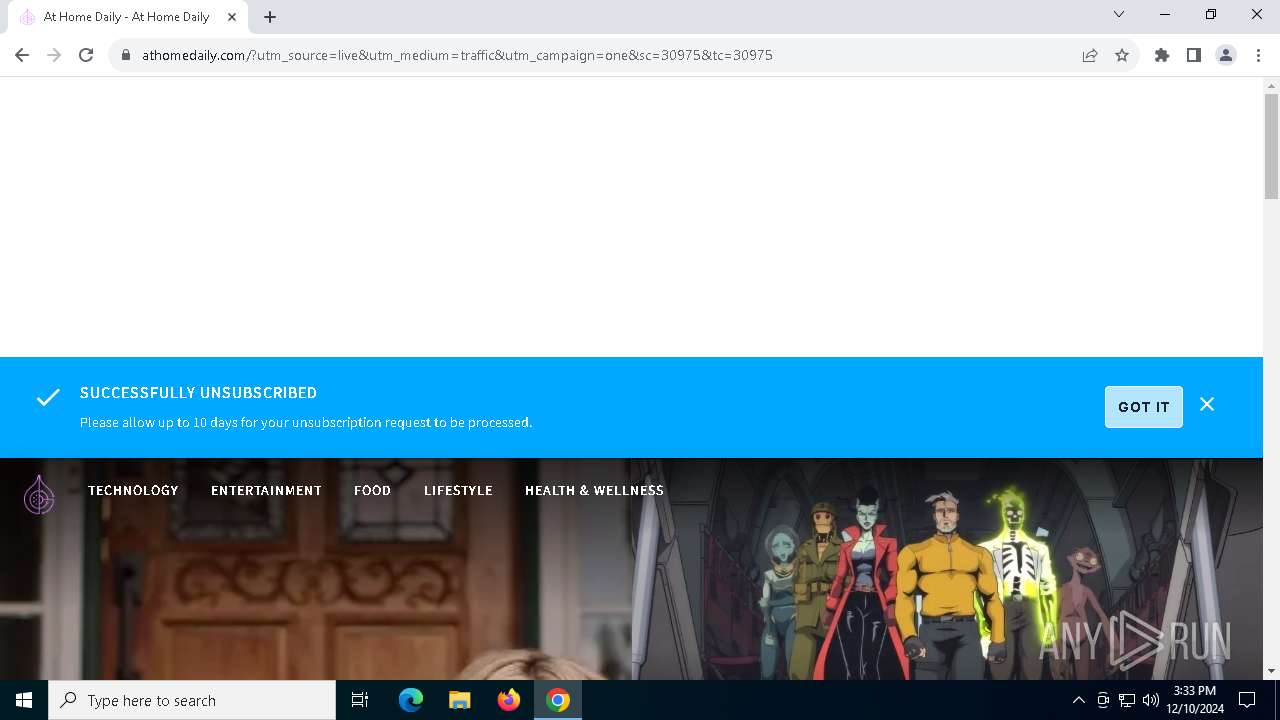The height and width of the screenshot is (720, 1280).
Task: Click the vertical scrollbar thumb
Action: (1271, 147)
